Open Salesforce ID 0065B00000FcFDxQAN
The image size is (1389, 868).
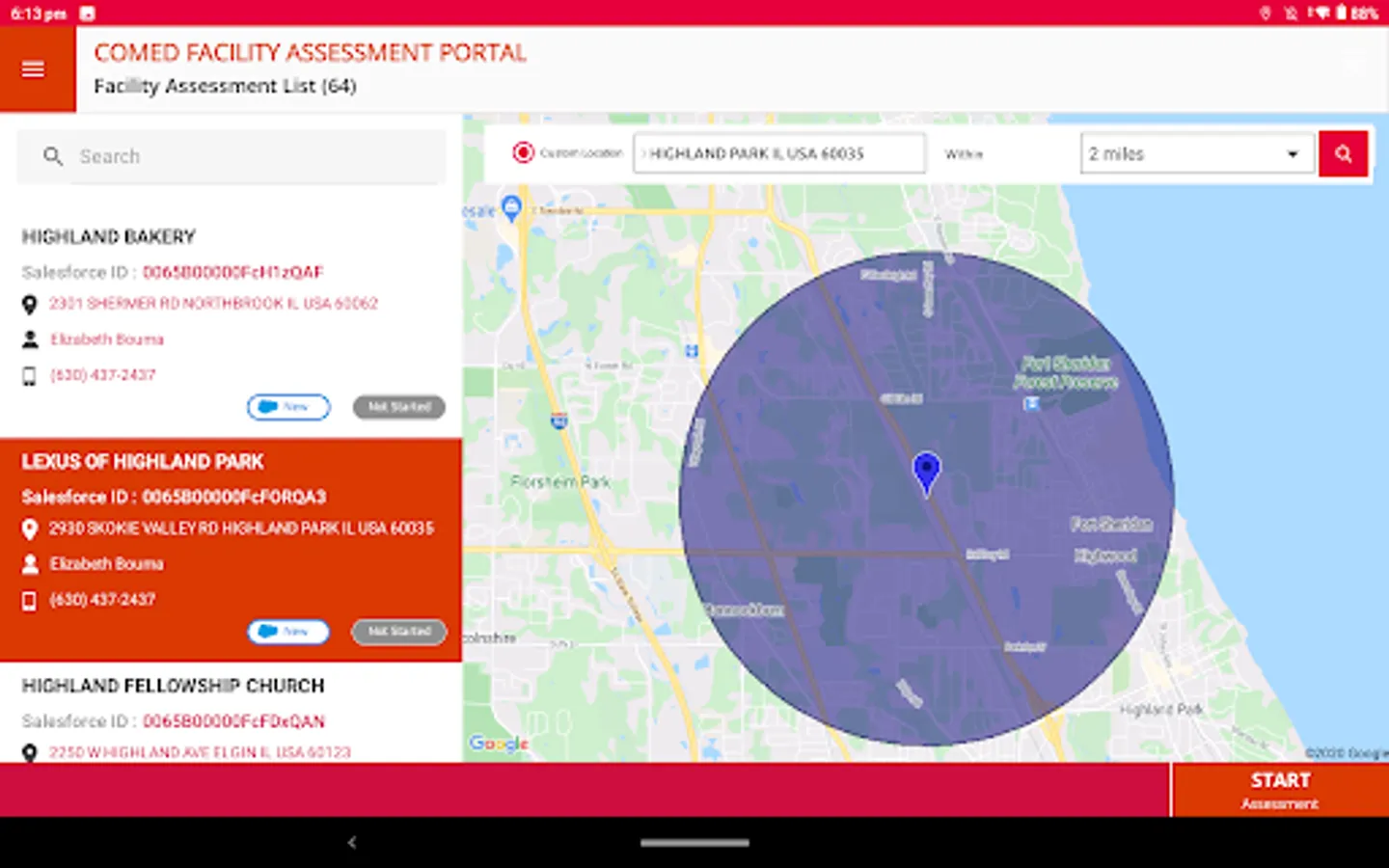(233, 721)
